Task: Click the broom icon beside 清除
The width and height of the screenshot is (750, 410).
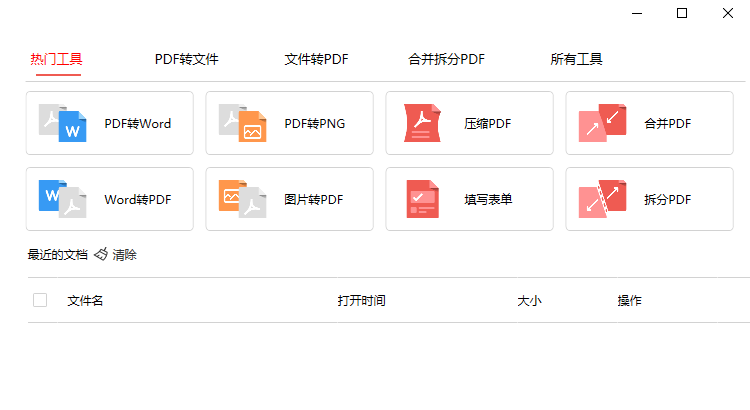Action: [x=101, y=254]
